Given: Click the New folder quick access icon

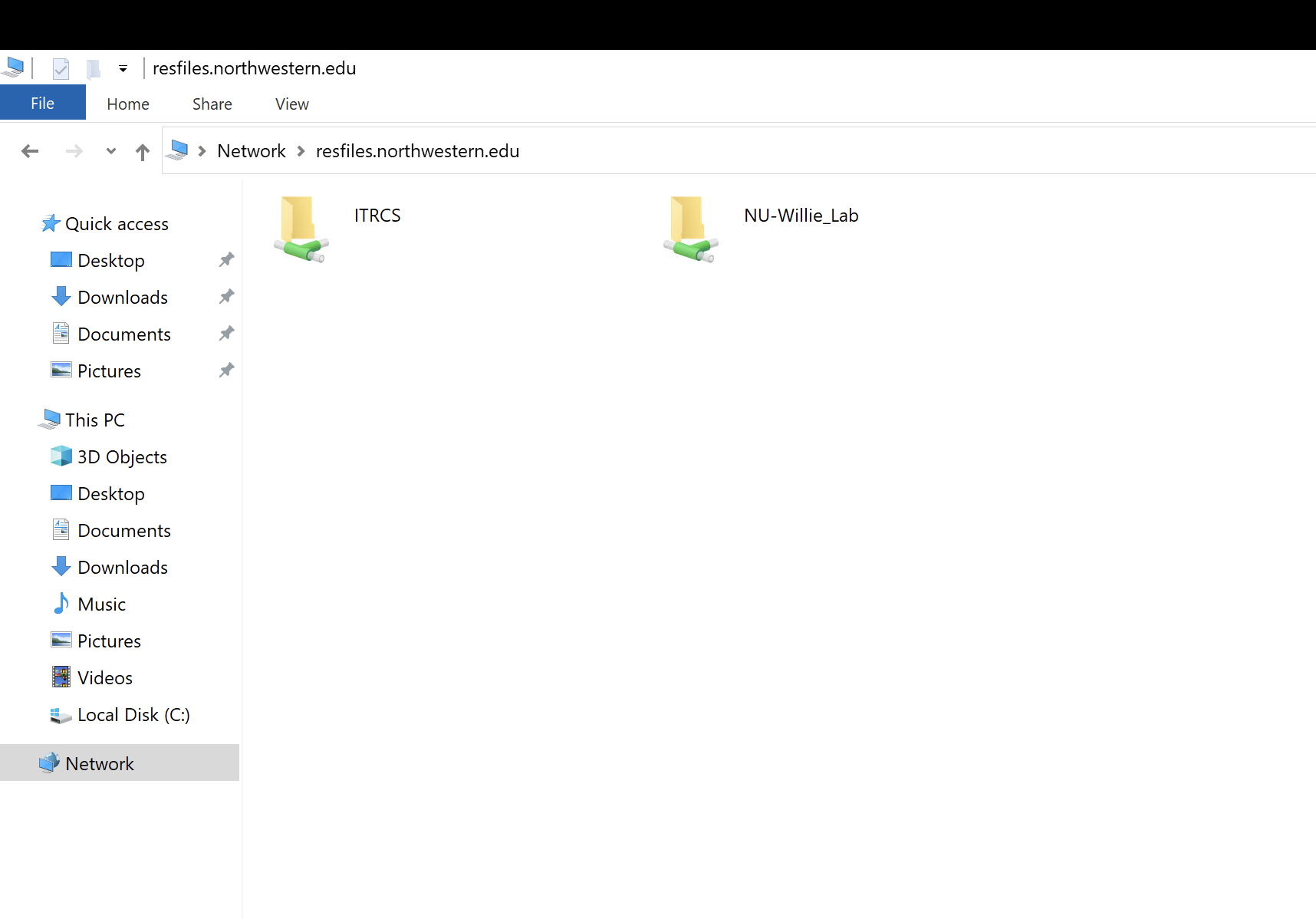Looking at the screenshot, I should [94, 69].
